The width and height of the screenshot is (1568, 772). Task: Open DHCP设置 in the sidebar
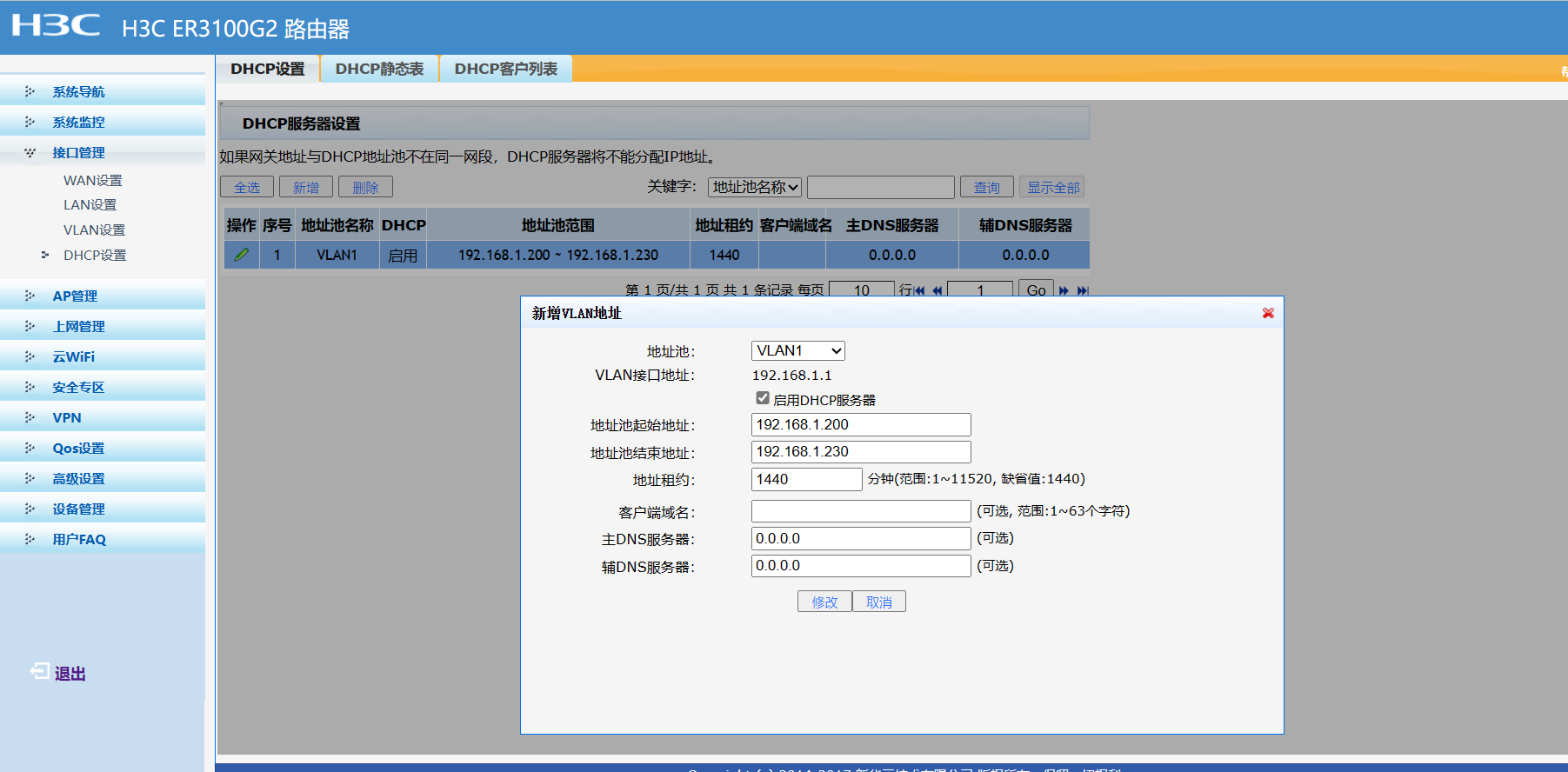(95, 255)
